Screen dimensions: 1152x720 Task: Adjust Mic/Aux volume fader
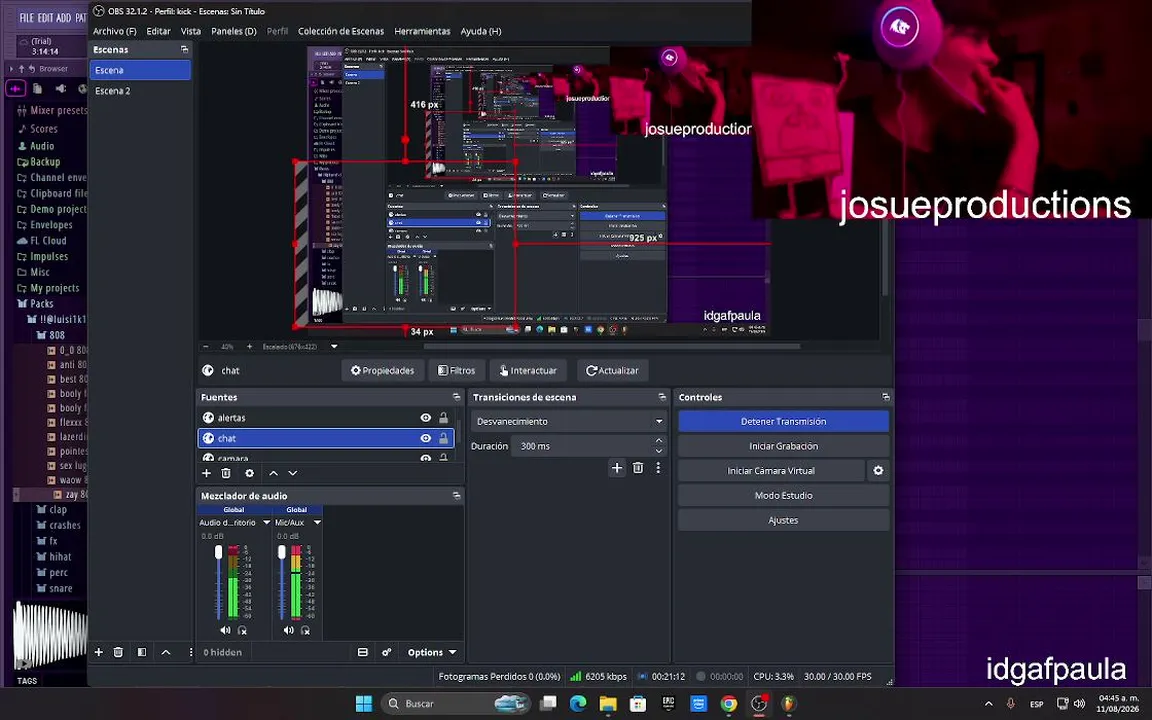pos(281,552)
